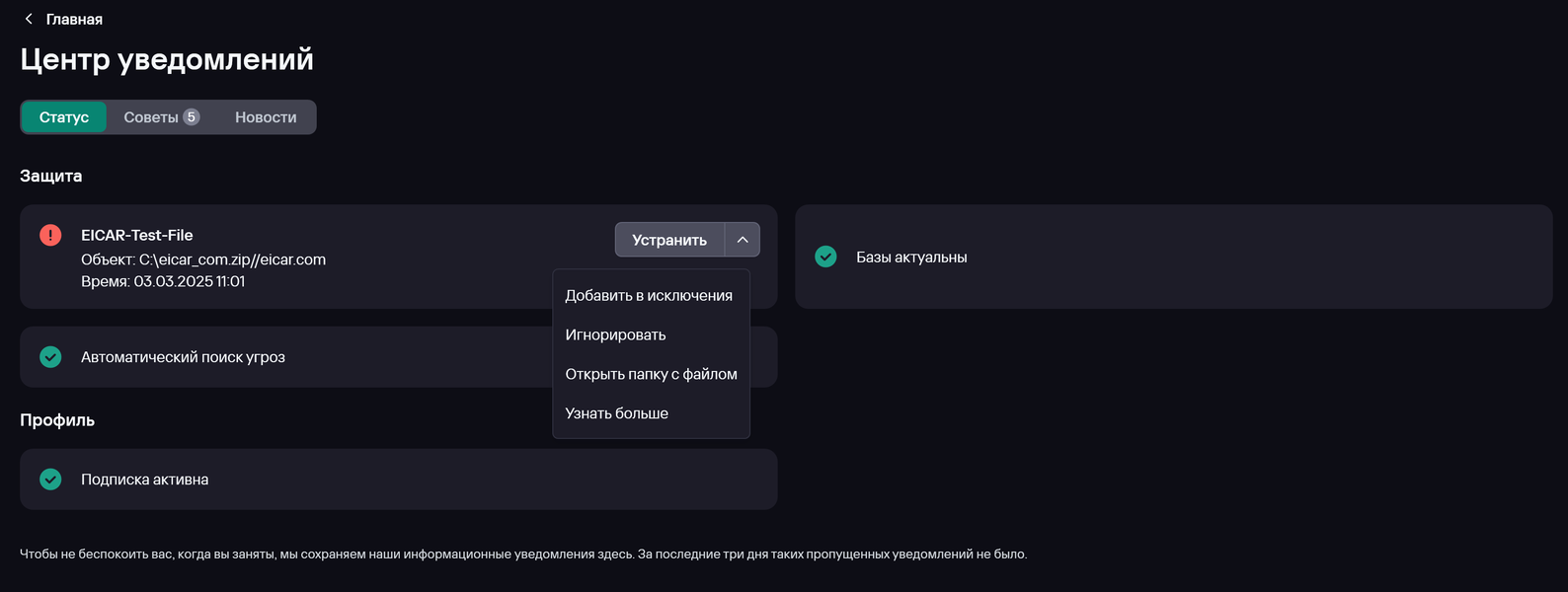1568x592 pixels.
Task: Choose 'Открыть папку с файлом' option
Action: point(651,374)
